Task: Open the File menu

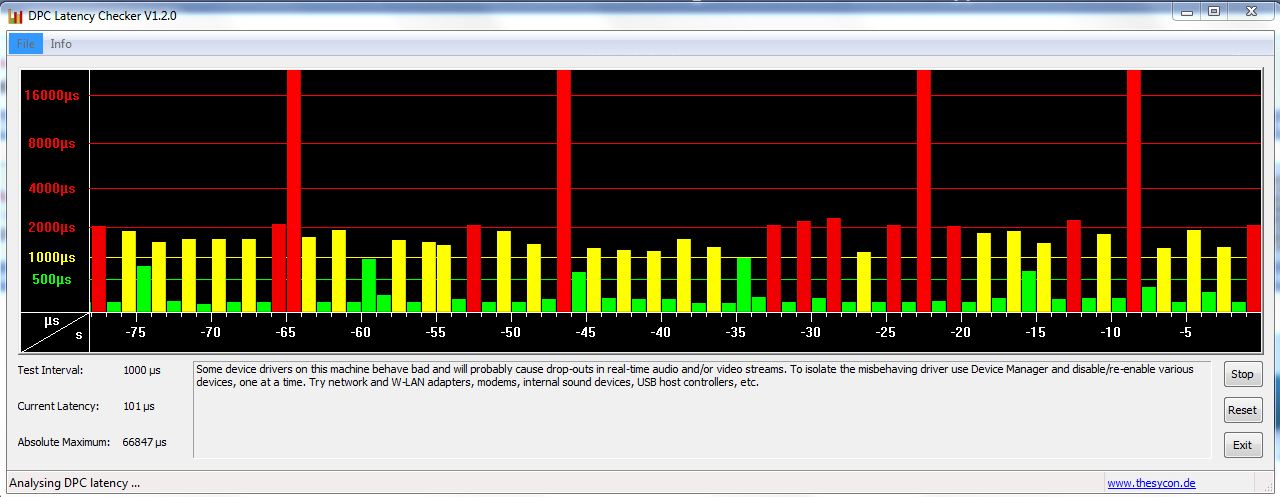Action: (x=26, y=44)
